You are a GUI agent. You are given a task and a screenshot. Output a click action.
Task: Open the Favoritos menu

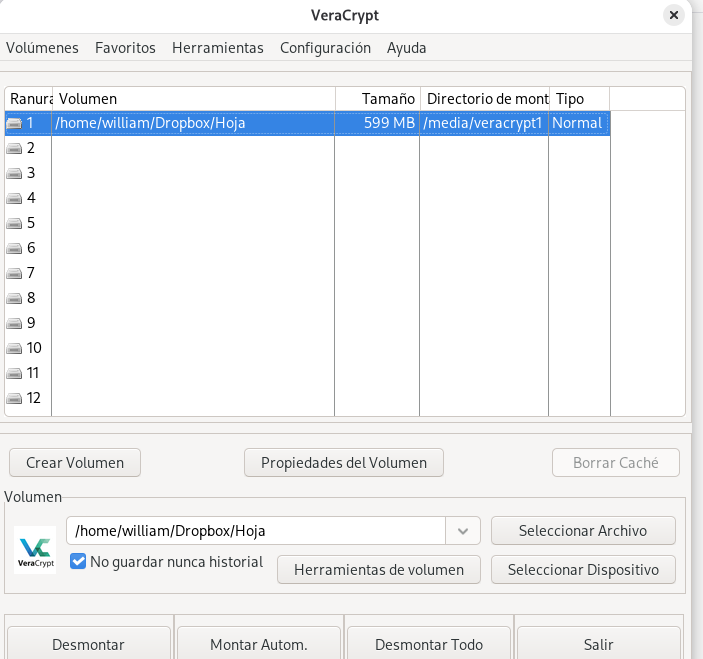[125, 48]
